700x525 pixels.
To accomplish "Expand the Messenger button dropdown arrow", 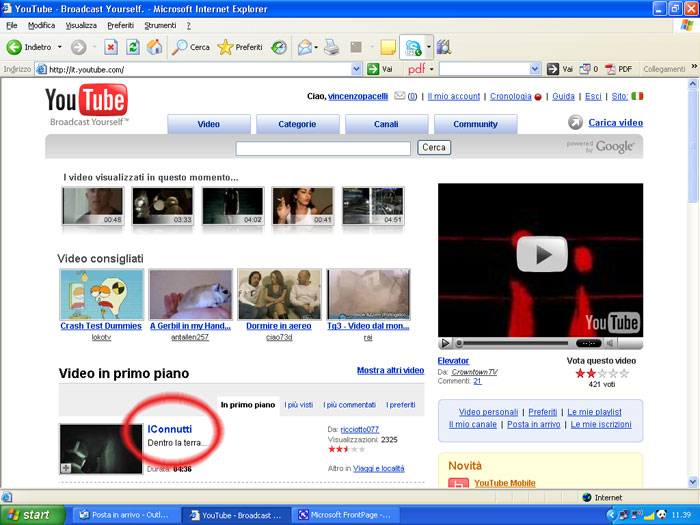I will [x=429, y=47].
